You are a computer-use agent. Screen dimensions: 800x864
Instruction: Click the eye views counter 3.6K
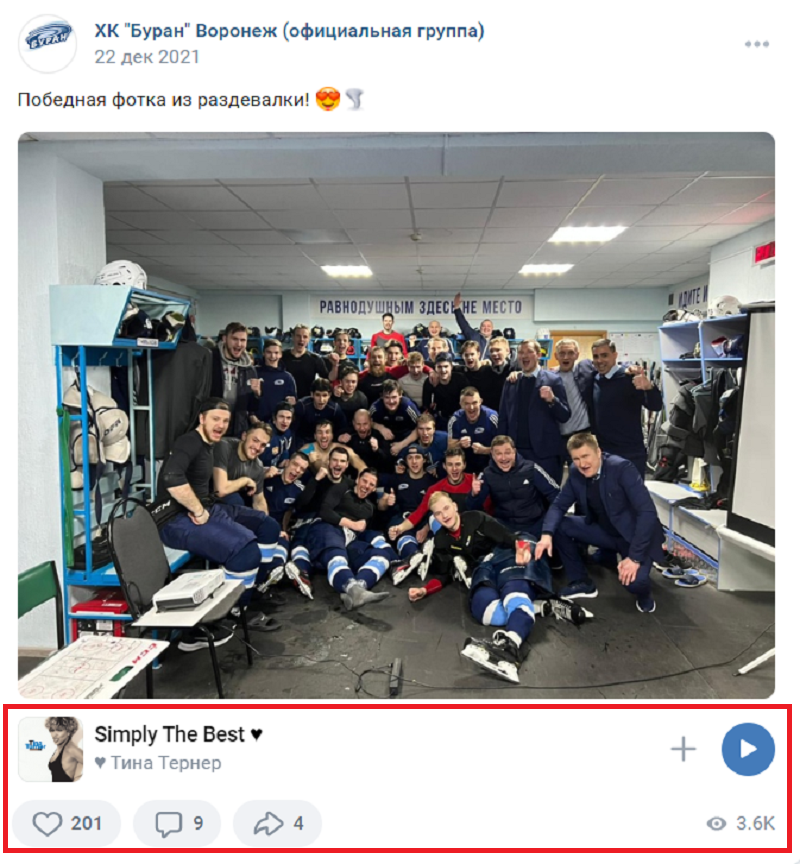(740, 824)
